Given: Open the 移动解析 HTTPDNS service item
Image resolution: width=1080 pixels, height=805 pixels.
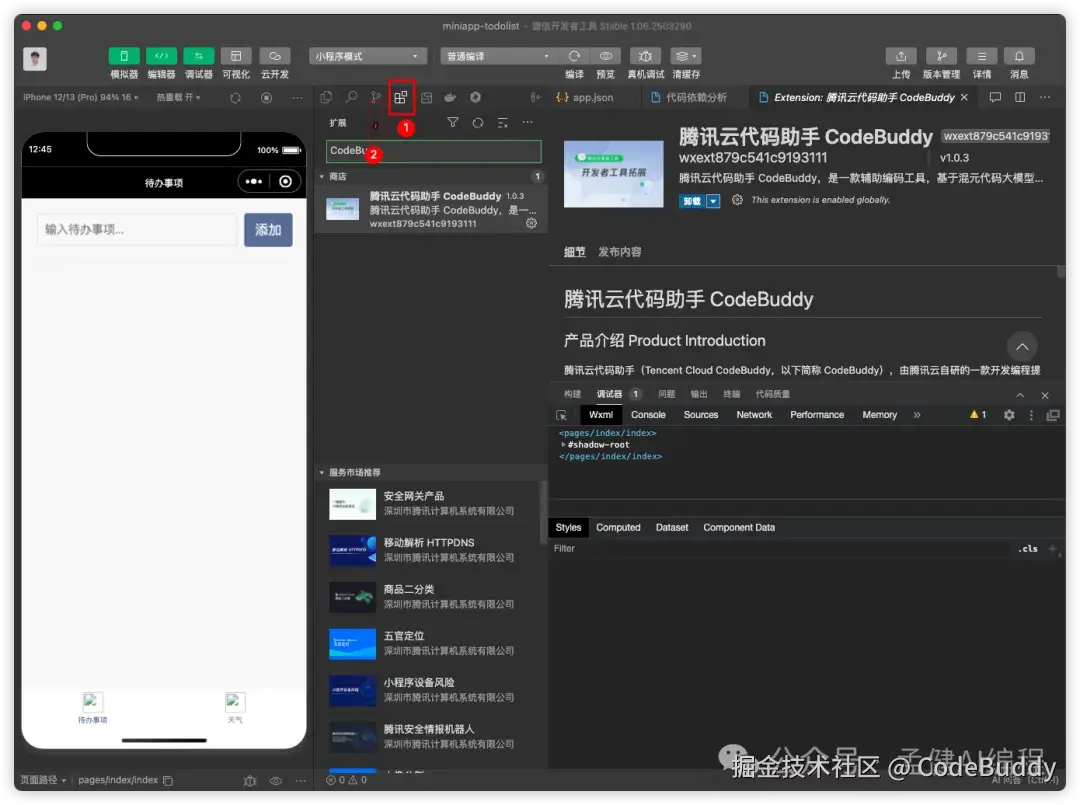Looking at the screenshot, I should pyautogui.click(x=432, y=550).
